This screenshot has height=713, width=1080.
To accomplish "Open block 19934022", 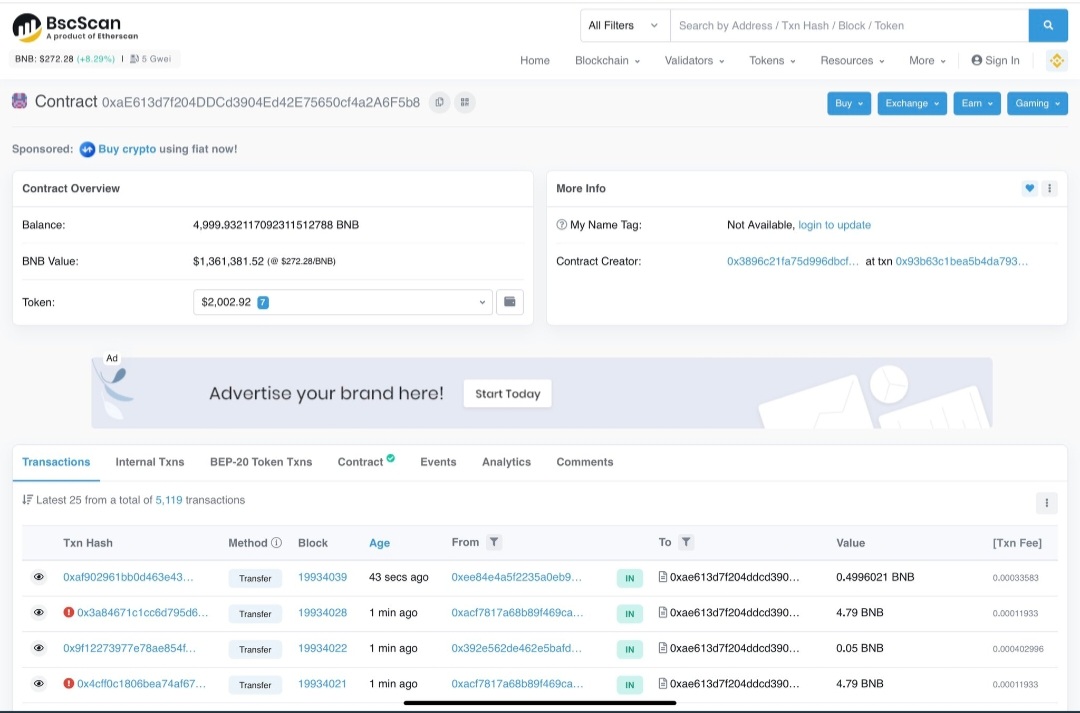I will coord(322,648).
